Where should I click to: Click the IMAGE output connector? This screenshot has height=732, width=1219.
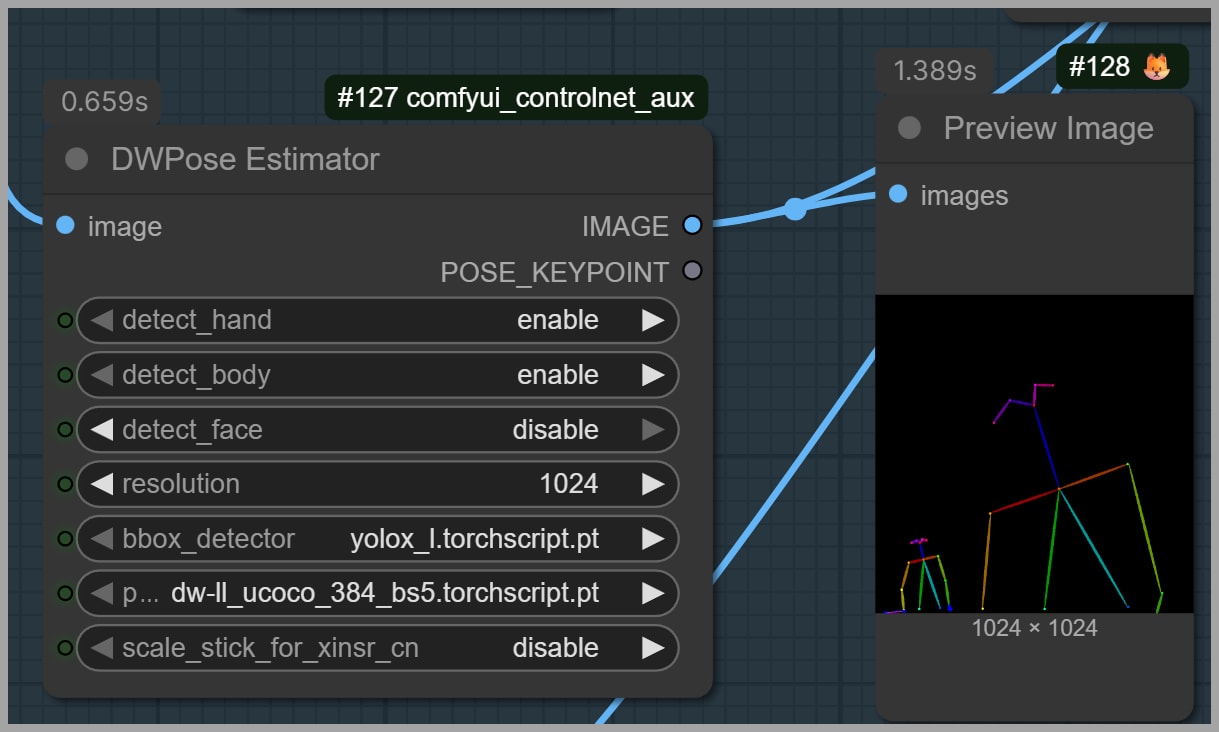[x=692, y=226]
